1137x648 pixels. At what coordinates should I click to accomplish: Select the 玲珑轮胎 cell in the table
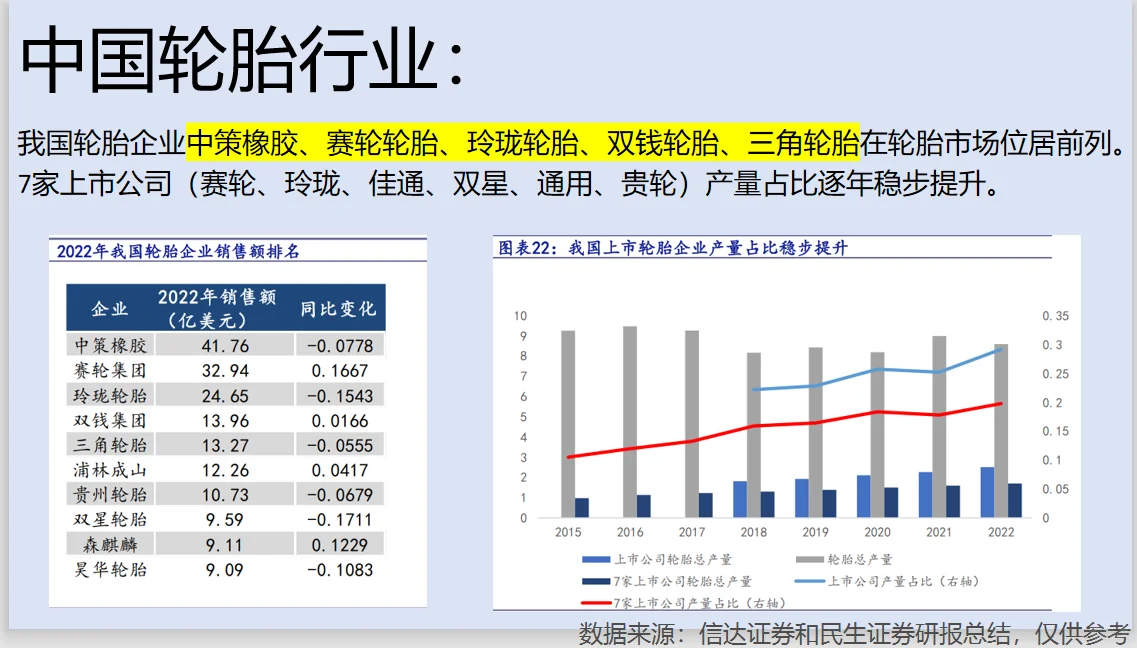click(110, 396)
